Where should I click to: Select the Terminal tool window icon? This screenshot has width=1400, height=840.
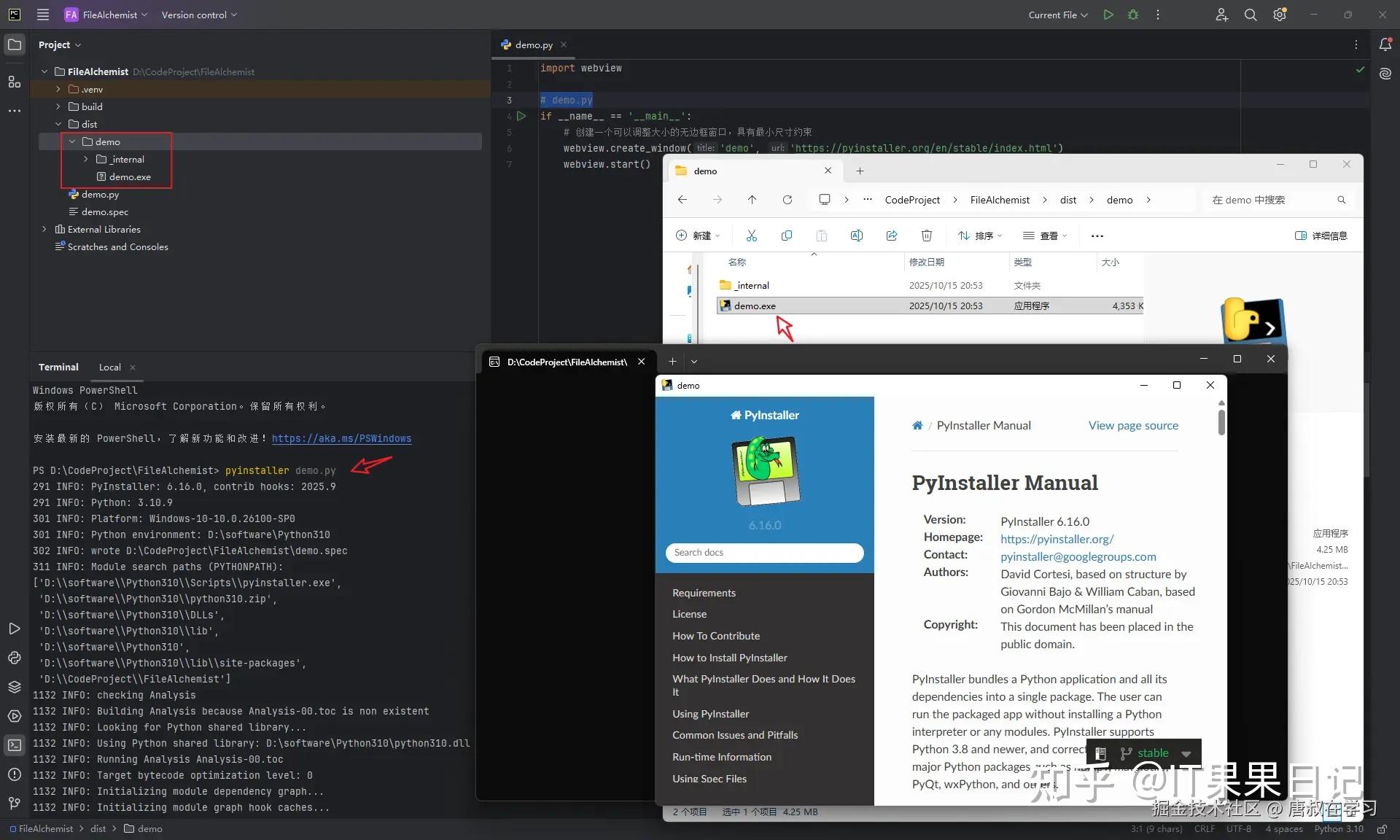click(x=15, y=745)
